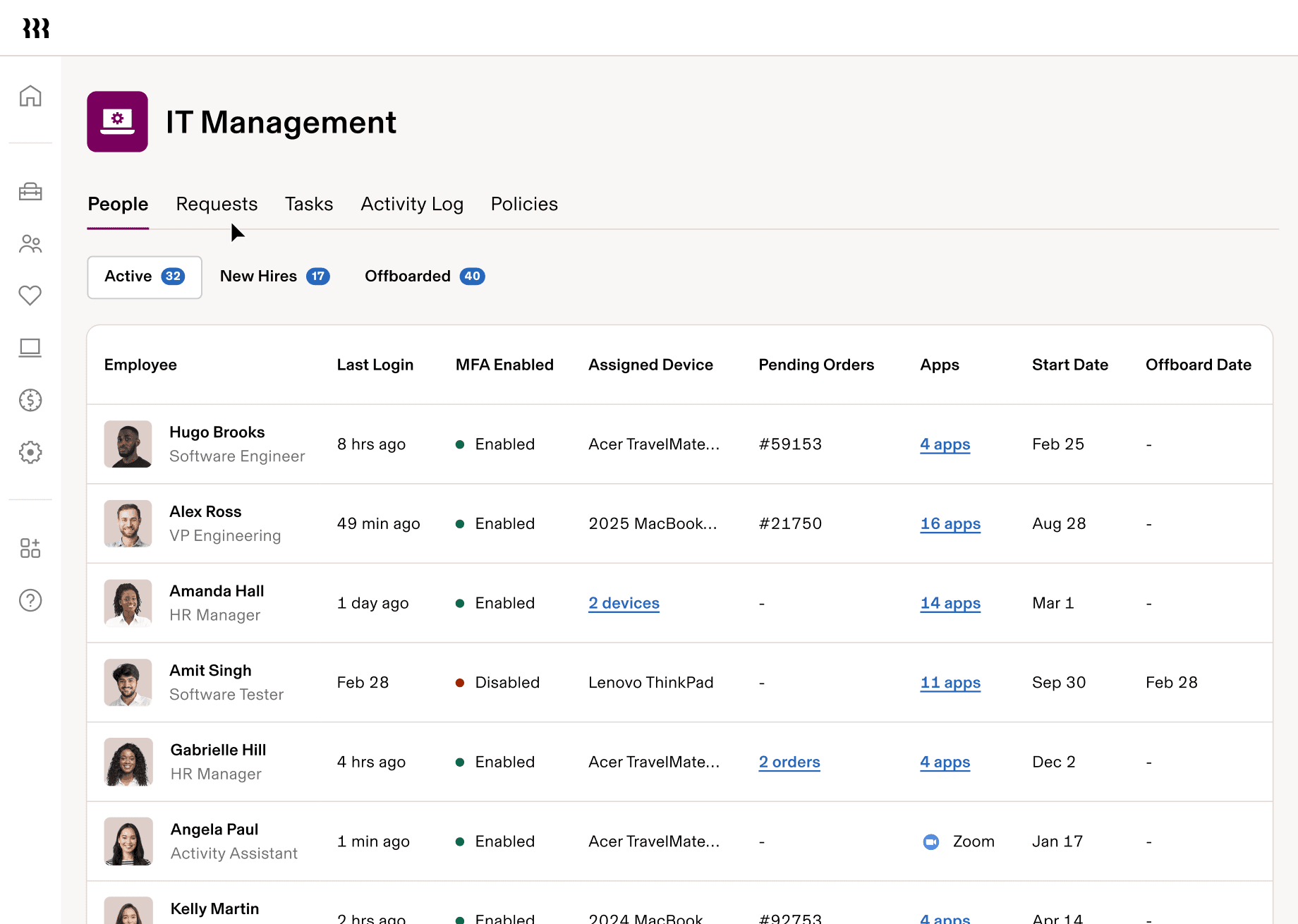
Task: Click the Assigned Device column header
Action: [650, 365]
